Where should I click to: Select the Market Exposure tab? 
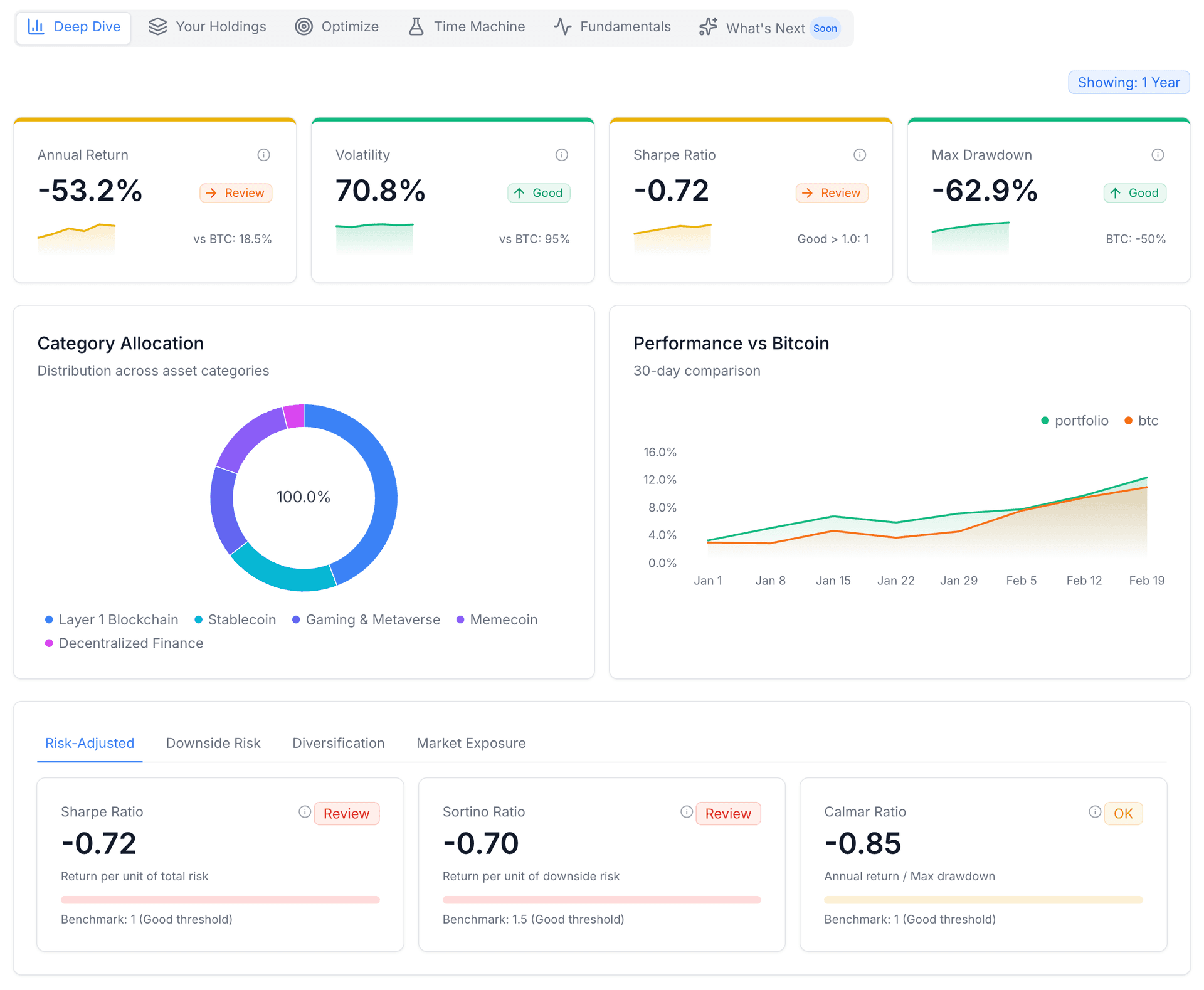(x=471, y=744)
